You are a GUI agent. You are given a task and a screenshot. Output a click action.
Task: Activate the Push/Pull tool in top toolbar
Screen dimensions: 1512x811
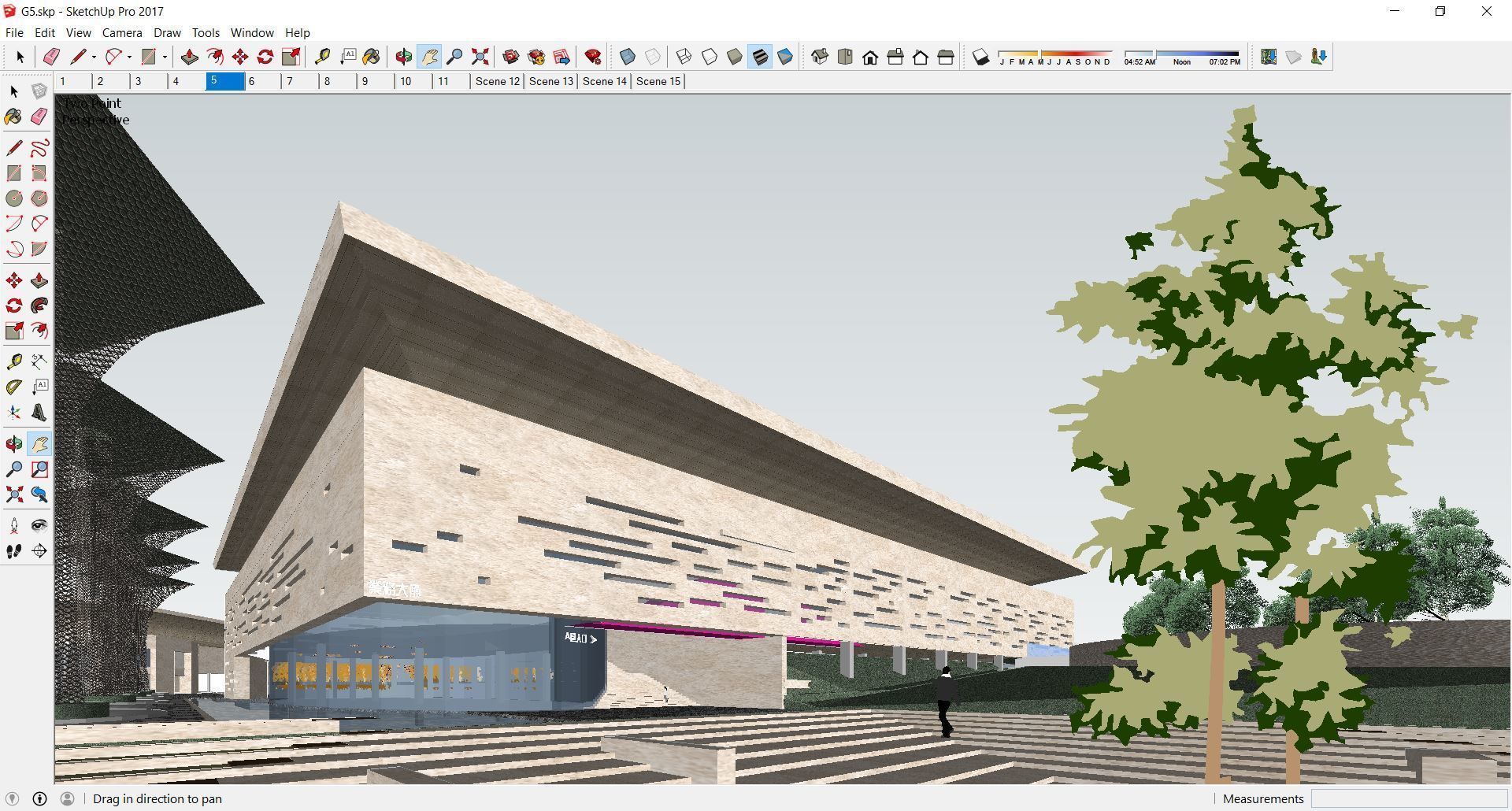tap(189, 57)
